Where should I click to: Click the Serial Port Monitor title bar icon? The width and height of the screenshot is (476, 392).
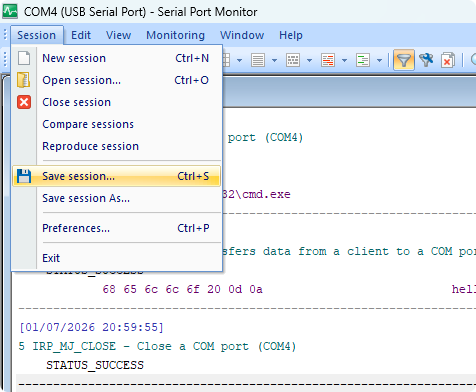(10, 12)
